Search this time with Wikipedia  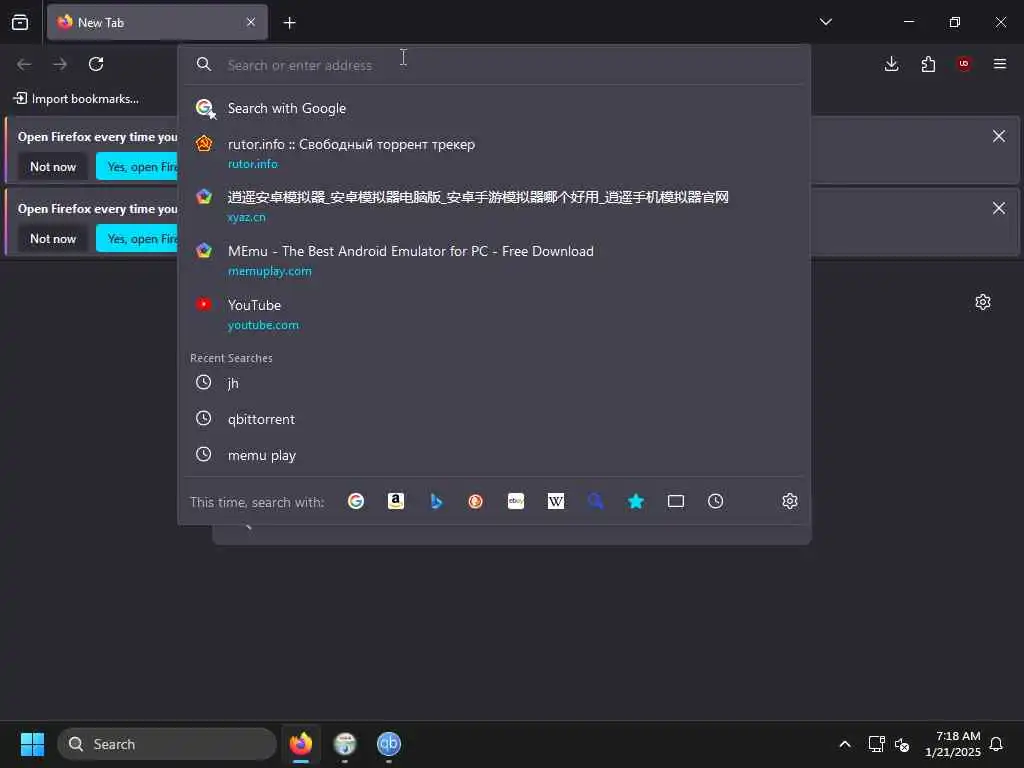pyautogui.click(x=556, y=501)
